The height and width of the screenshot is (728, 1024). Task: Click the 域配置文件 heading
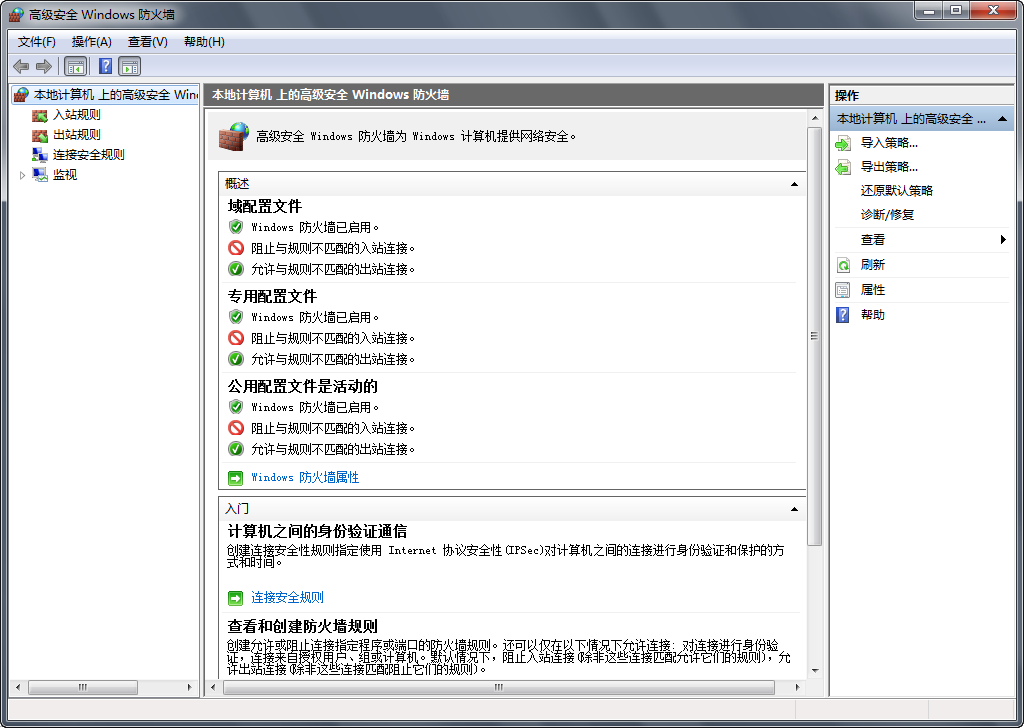tap(264, 207)
